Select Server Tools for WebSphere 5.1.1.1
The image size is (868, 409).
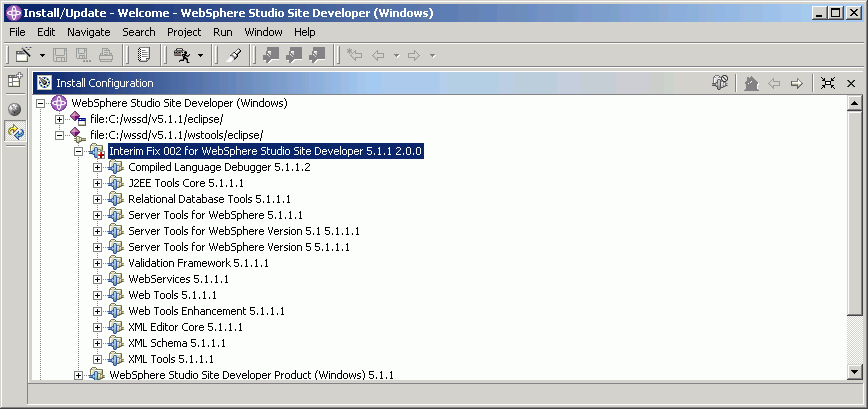tap(215, 215)
